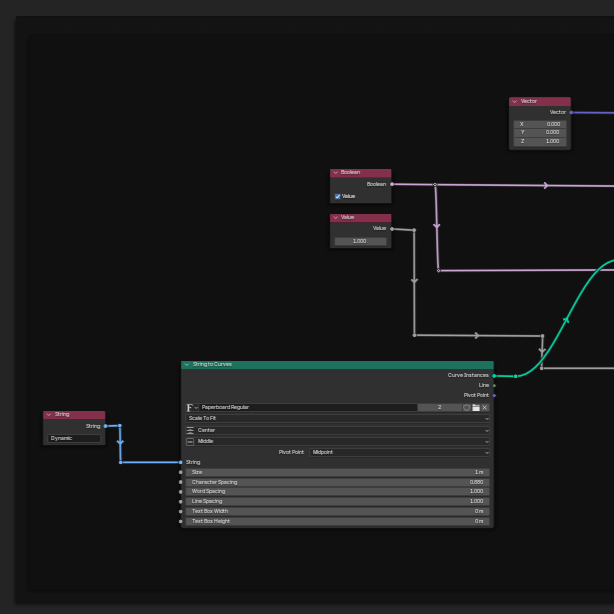Click the Vector node output socket
Image resolution: width=614 pixels, height=614 pixels.
coord(571,112)
